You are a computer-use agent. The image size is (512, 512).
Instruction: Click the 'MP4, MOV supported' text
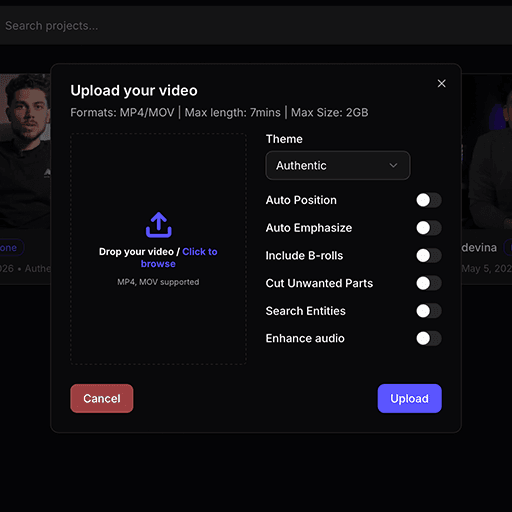(158, 282)
